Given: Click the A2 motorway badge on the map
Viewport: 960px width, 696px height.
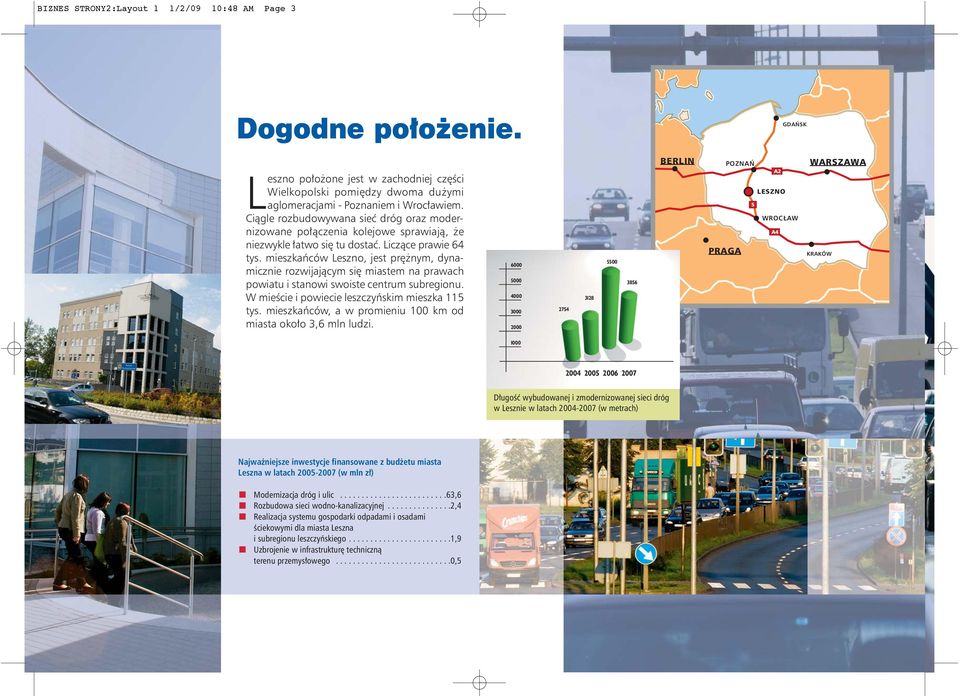Looking at the screenshot, I should pos(777,171).
